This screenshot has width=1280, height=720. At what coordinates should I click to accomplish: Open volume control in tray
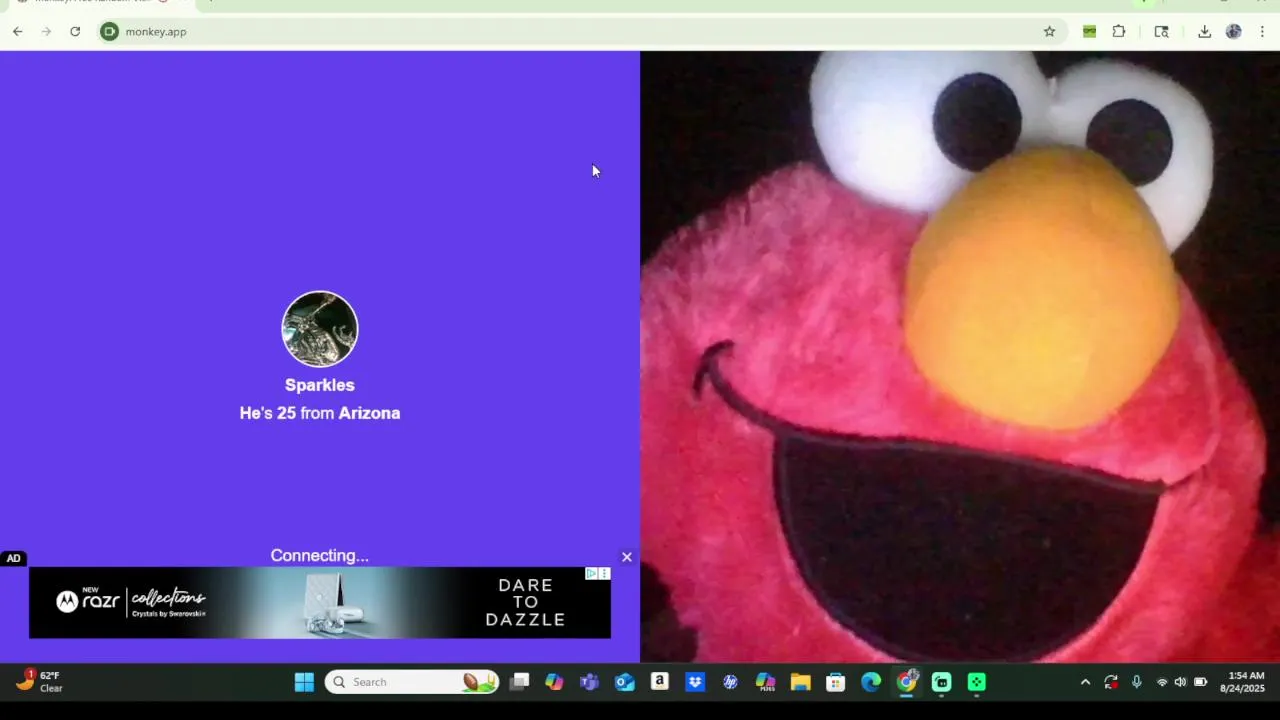pyautogui.click(x=1181, y=682)
